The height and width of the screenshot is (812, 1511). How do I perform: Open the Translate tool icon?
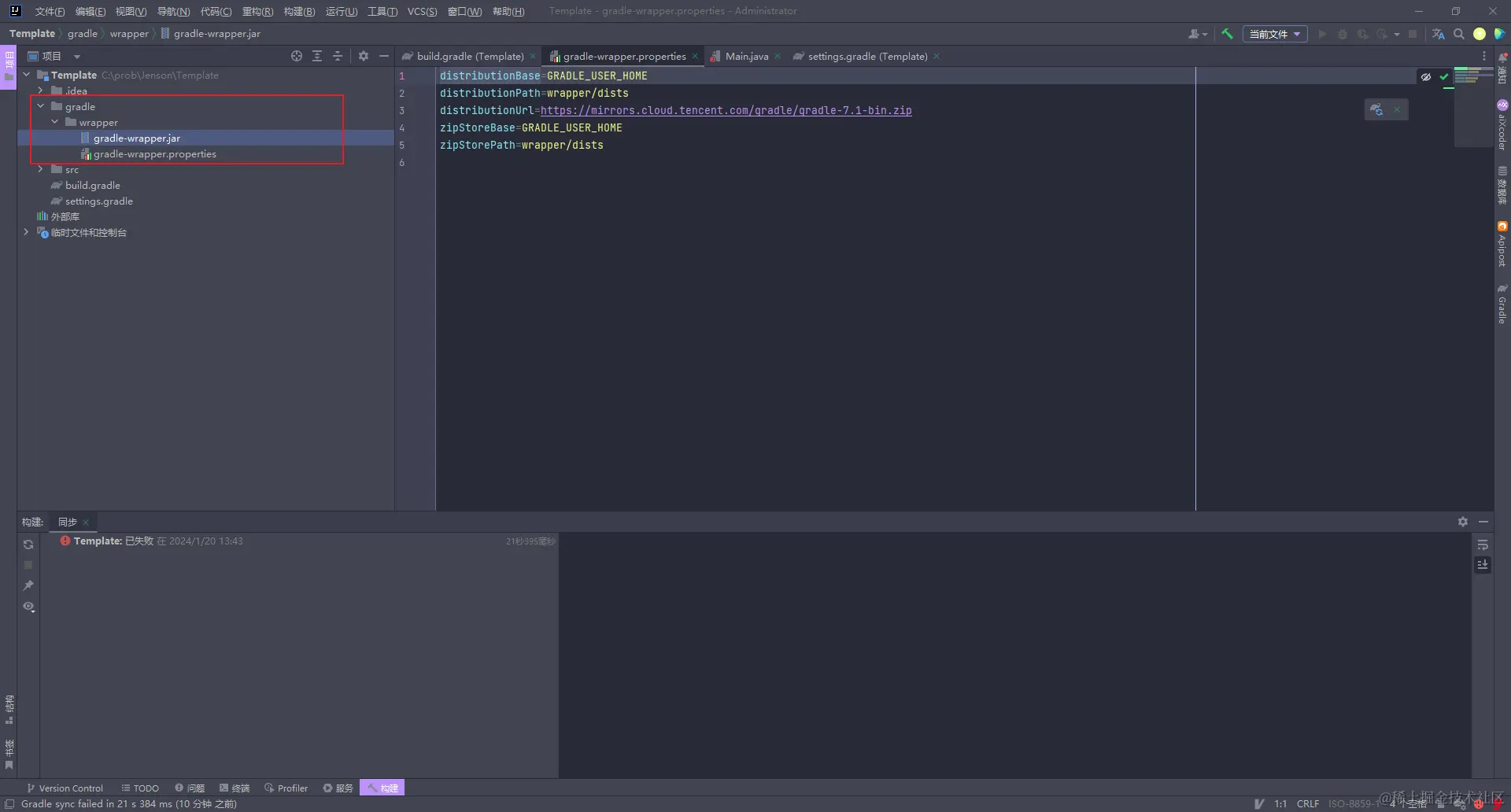point(1439,34)
